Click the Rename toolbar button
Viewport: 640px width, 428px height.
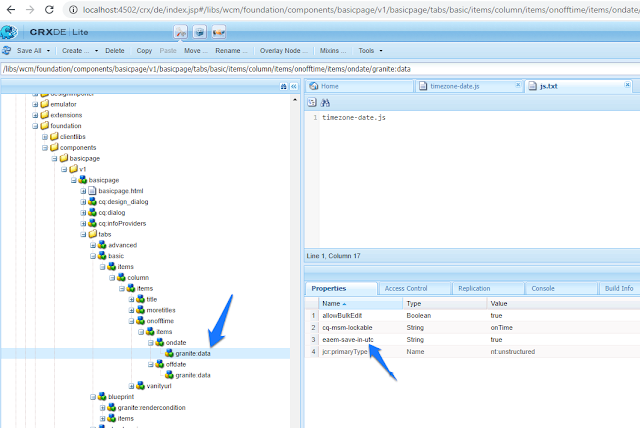pos(231,51)
